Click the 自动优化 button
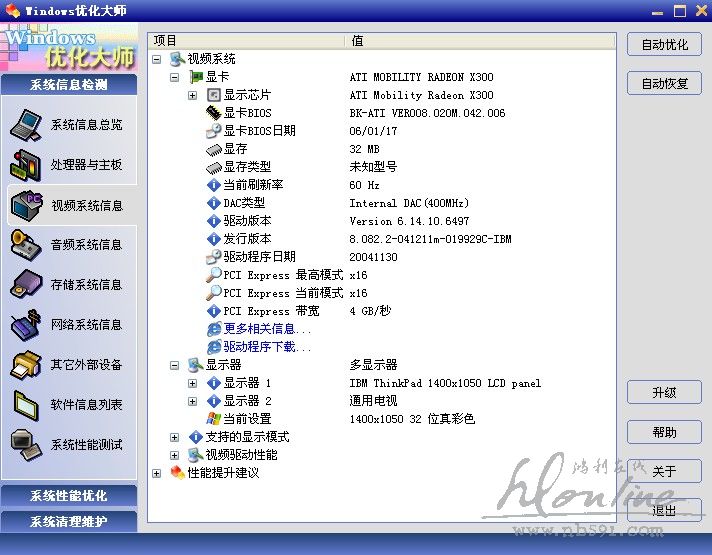712x555 pixels. tap(664, 45)
